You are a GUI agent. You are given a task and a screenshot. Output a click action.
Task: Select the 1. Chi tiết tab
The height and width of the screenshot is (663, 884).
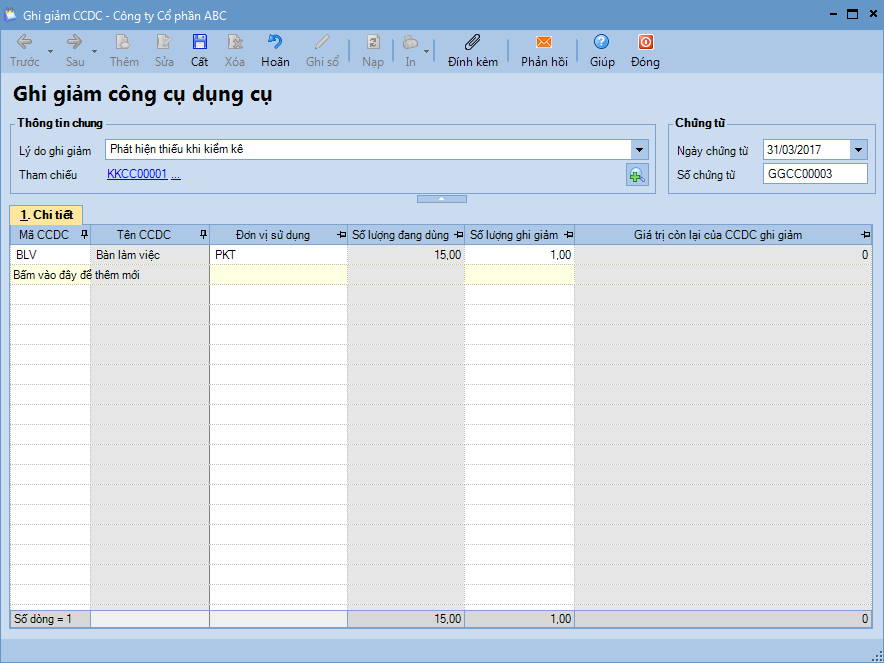(x=46, y=215)
